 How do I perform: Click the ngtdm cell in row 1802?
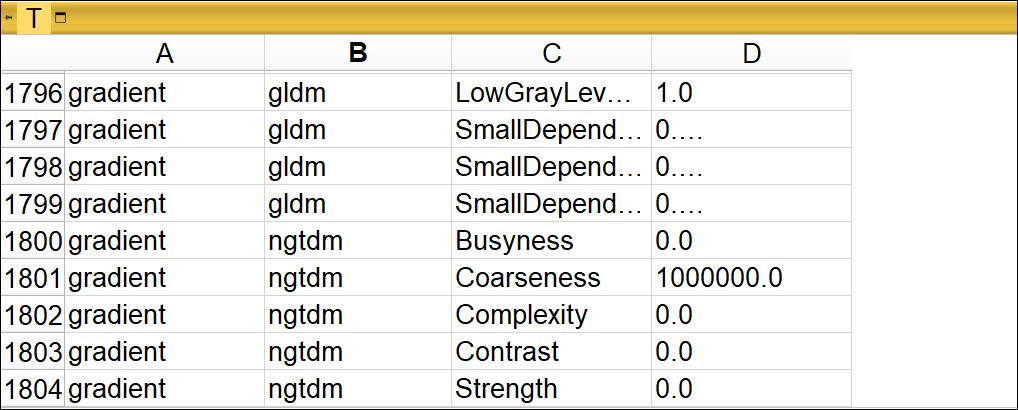pos(358,315)
